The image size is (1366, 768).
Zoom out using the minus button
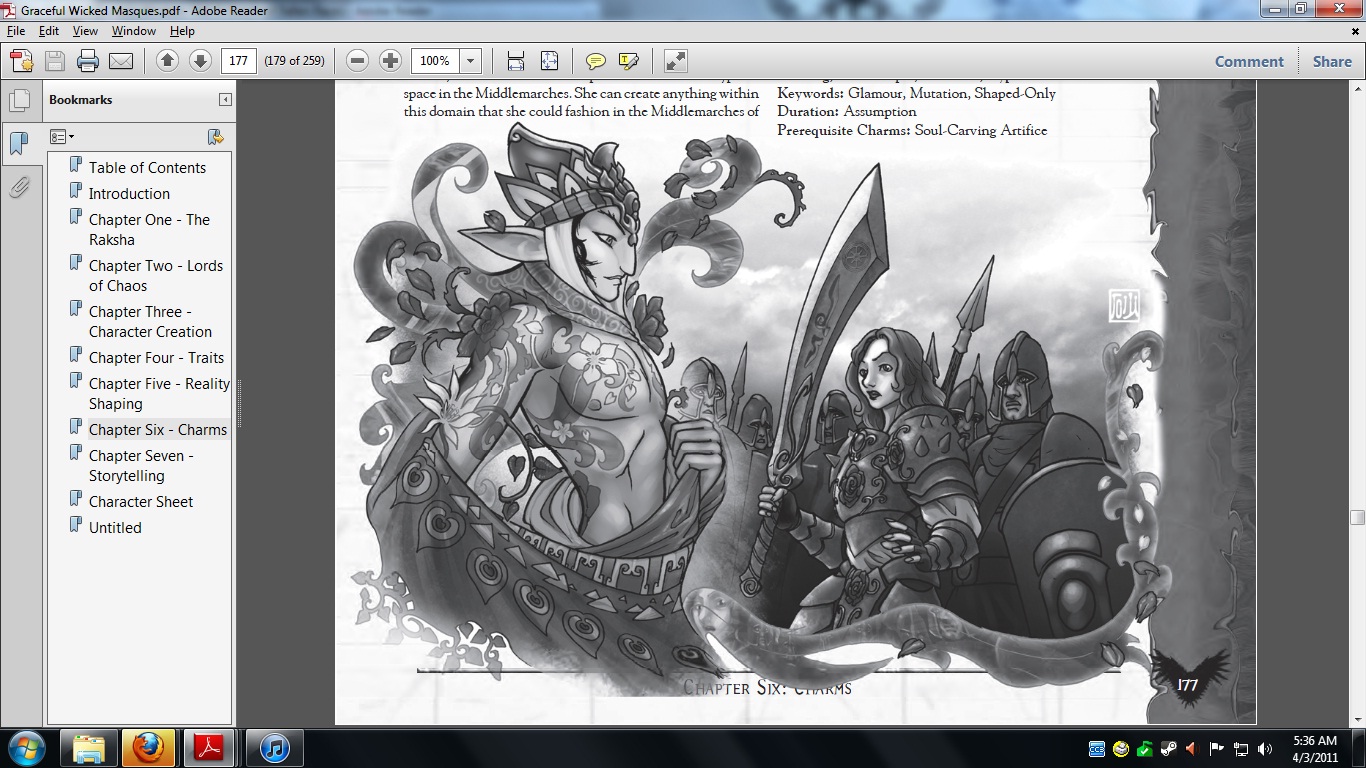coord(357,61)
